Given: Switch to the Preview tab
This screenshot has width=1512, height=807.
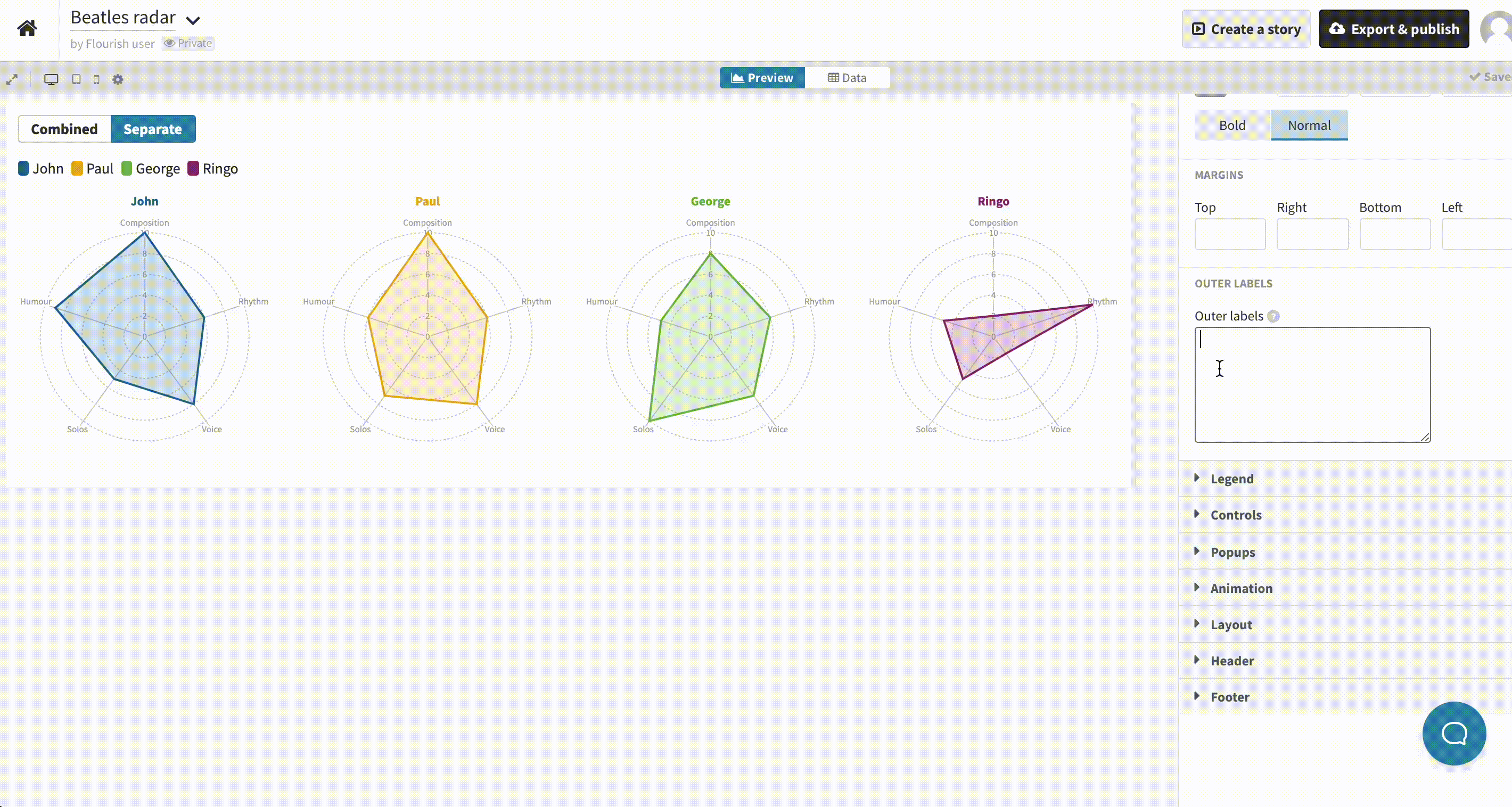Looking at the screenshot, I should (762, 78).
